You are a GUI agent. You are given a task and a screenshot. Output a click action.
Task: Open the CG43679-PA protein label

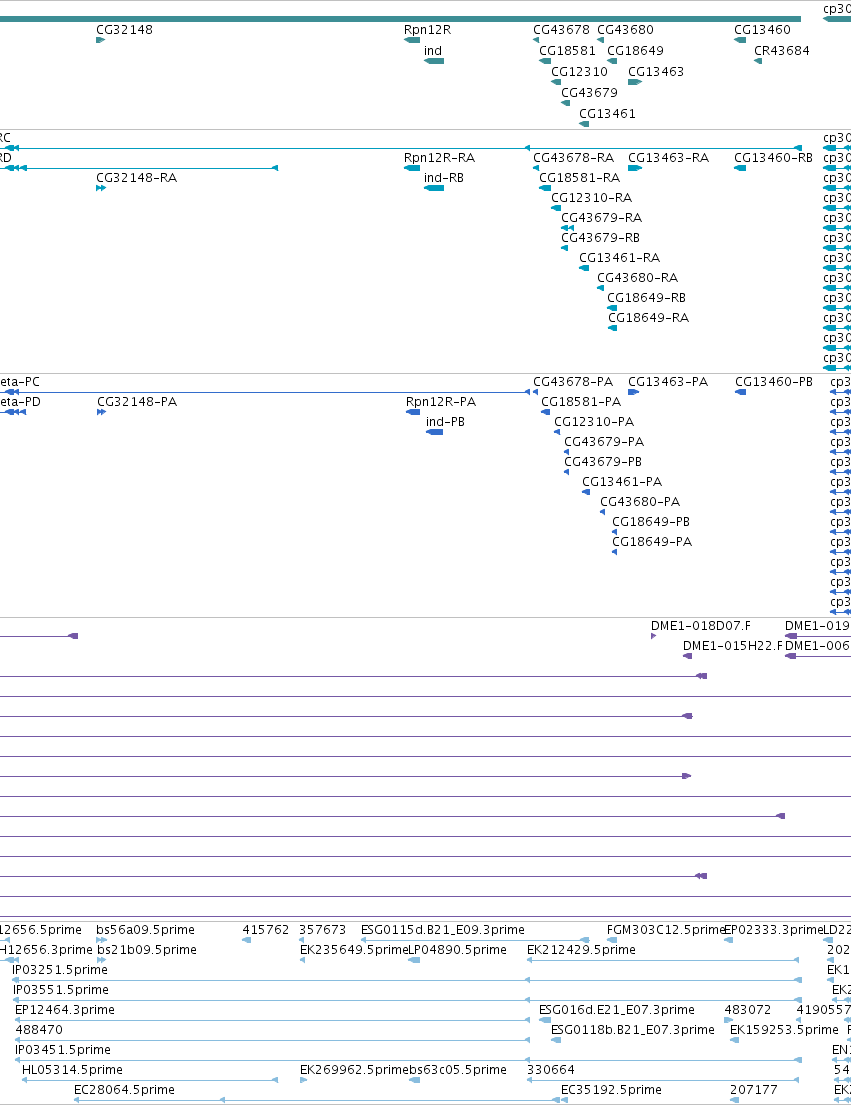coord(604,442)
